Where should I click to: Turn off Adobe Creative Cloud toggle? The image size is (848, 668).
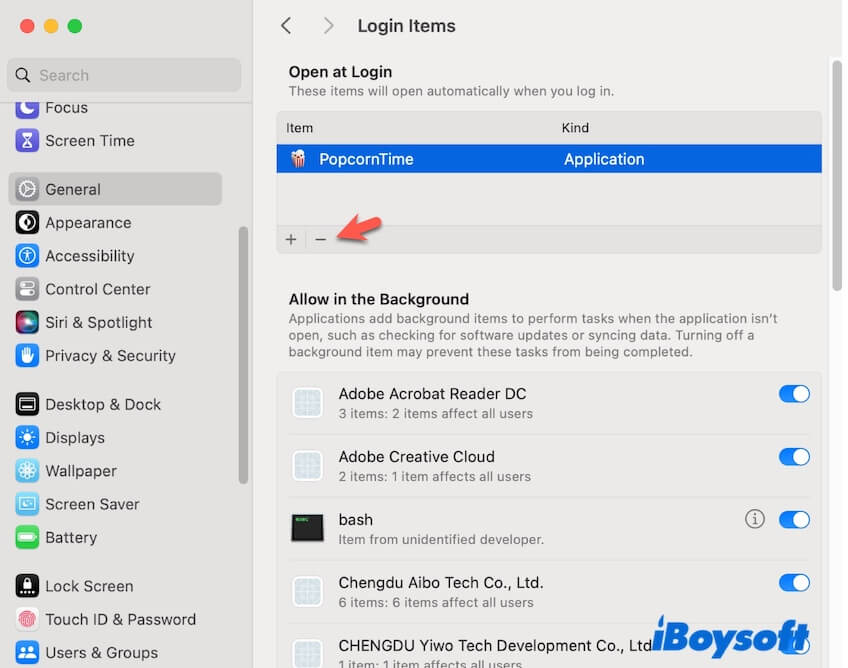tap(794, 457)
